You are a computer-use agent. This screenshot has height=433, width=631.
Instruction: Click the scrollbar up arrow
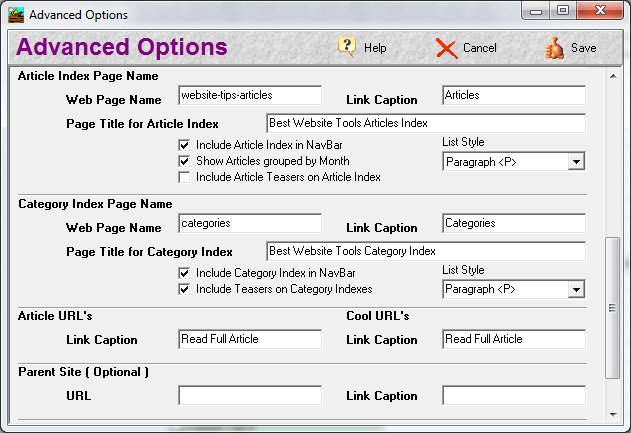click(x=613, y=76)
